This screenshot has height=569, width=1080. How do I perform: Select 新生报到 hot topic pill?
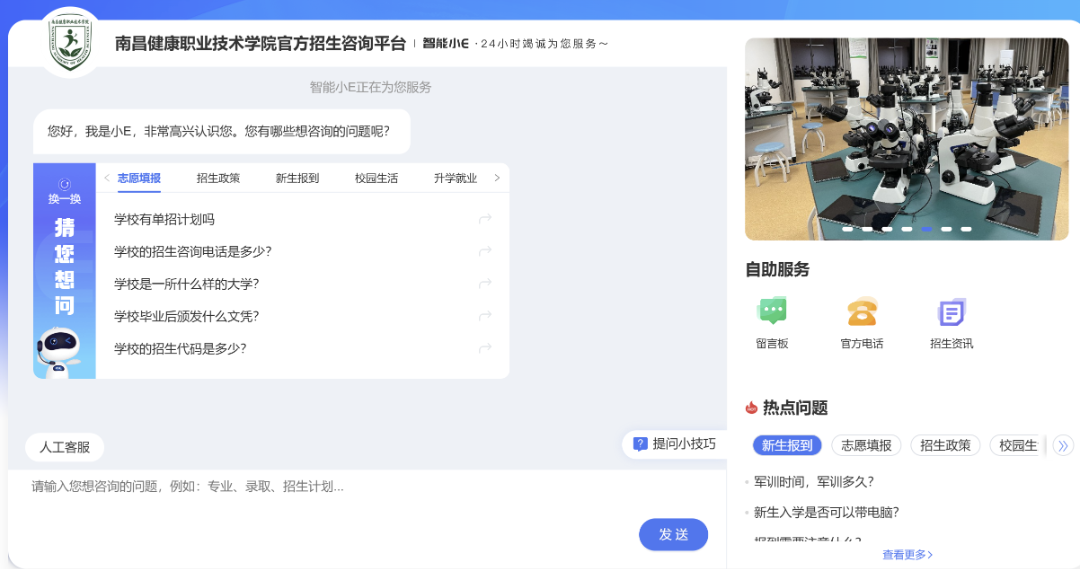pos(787,446)
